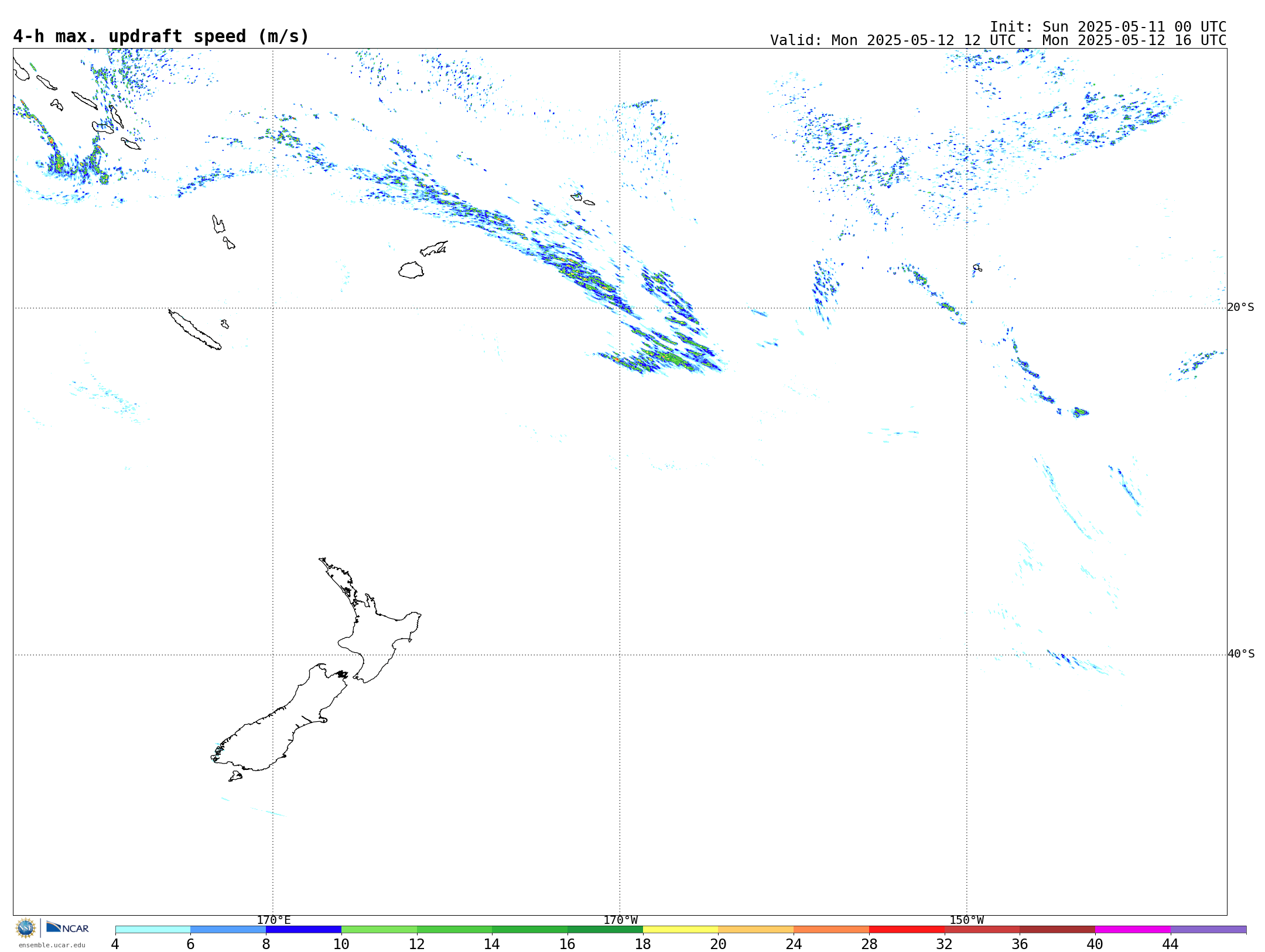Click the colorbar tick label 4
1265x952 pixels.
pos(115,944)
